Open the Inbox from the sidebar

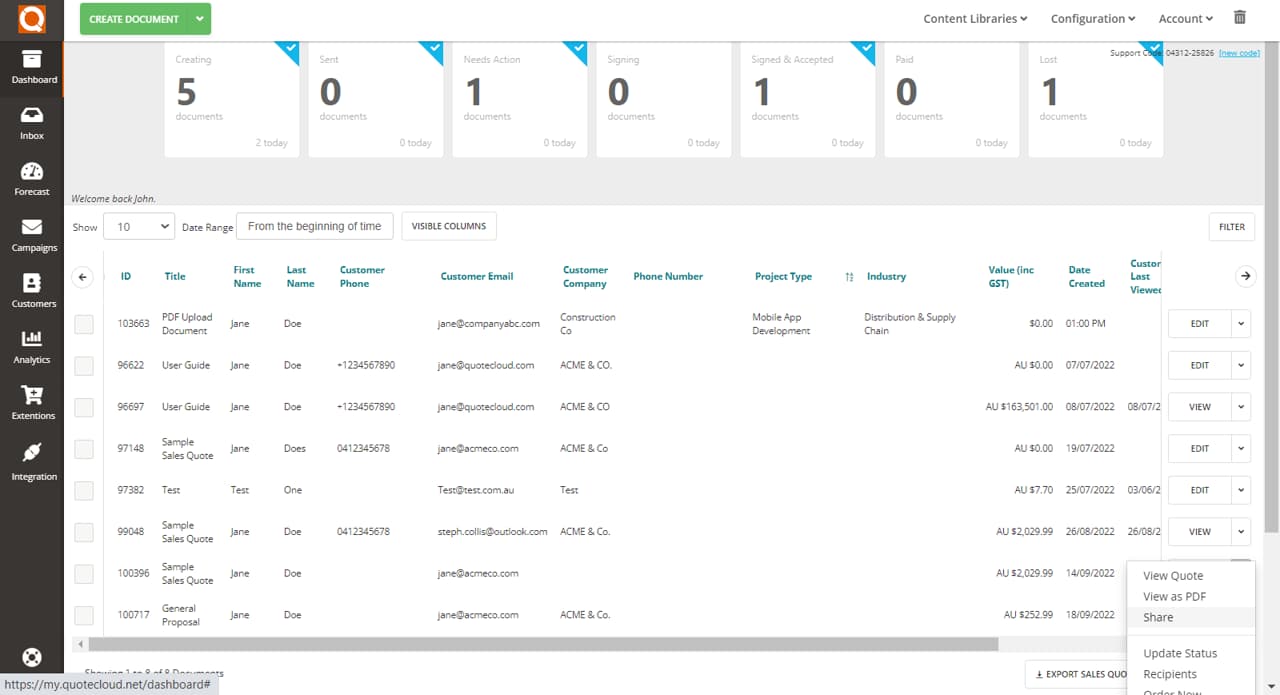point(32,118)
